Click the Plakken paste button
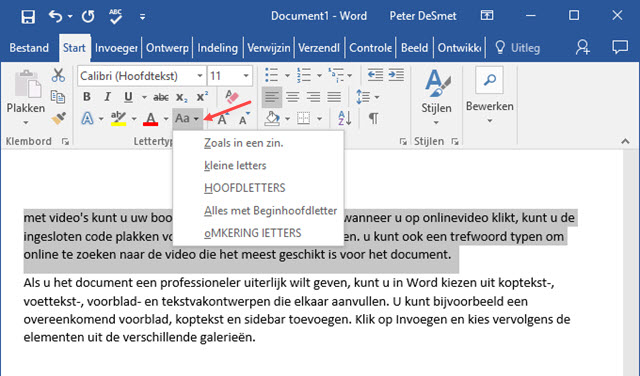Screen dimensions: 640x376 point(26,97)
